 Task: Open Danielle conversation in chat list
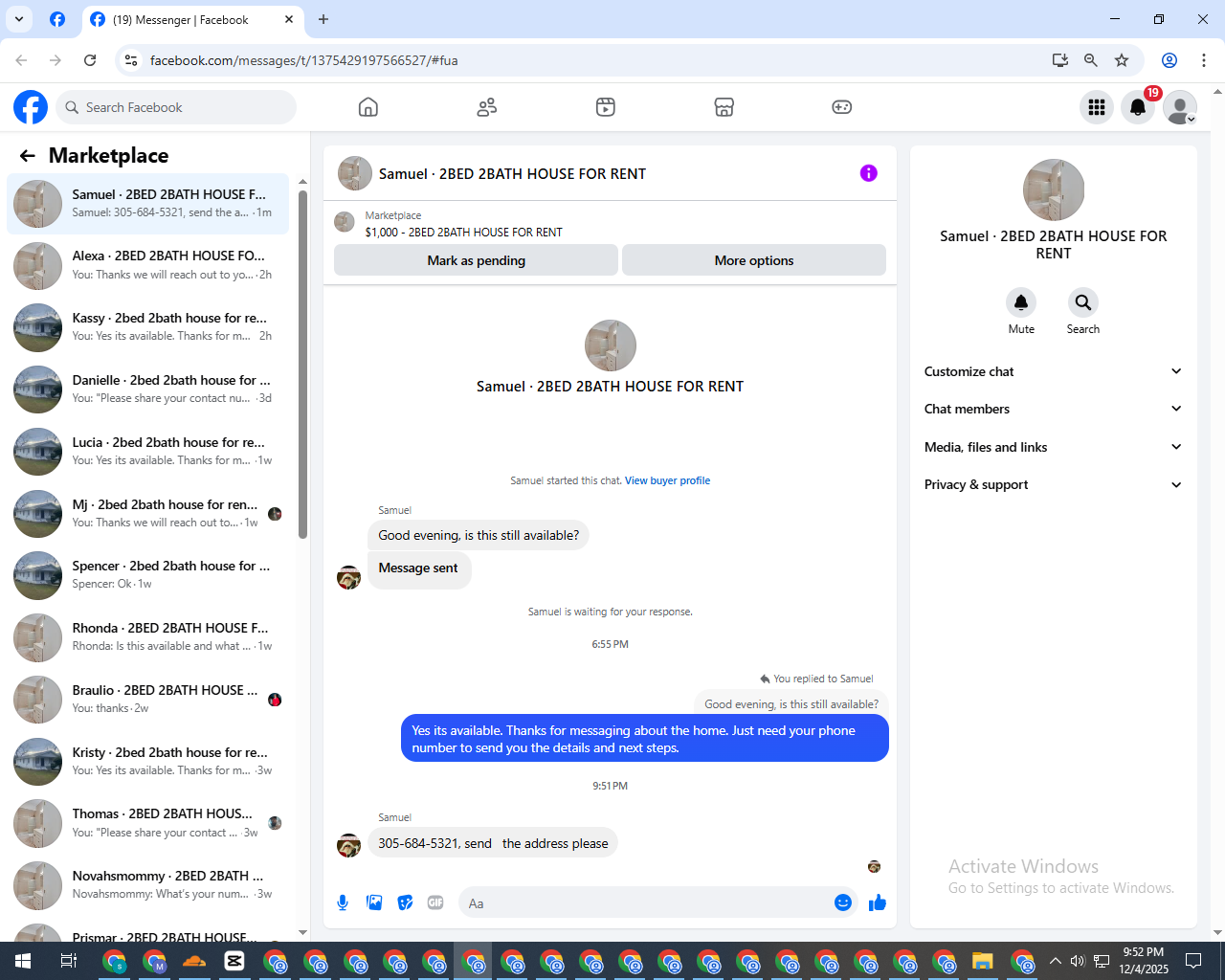click(x=148, y=390)
